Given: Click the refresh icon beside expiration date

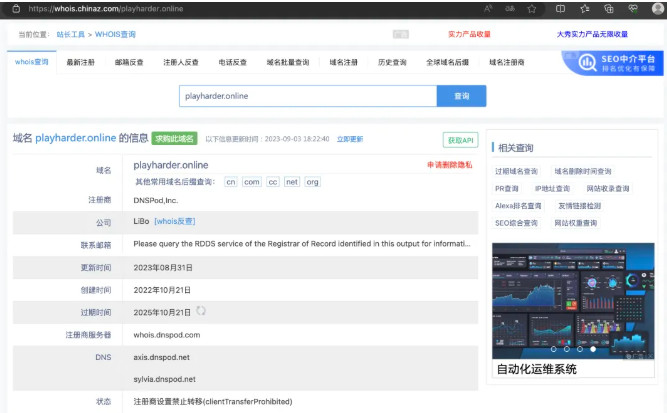Looking at the screenshot, I should pos(201,311).
